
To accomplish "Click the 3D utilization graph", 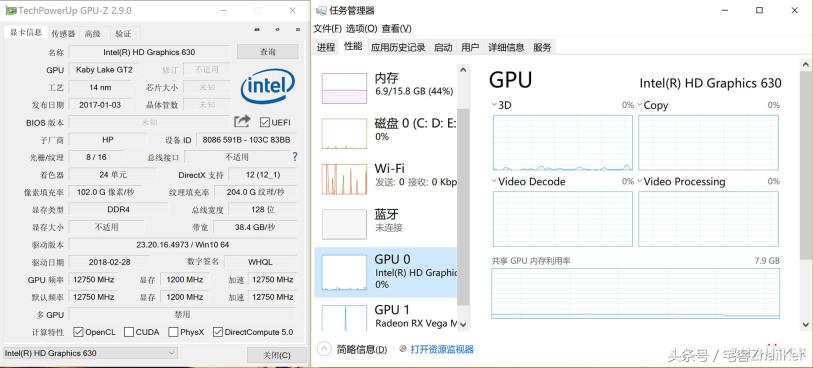I will tap(563, 143).
